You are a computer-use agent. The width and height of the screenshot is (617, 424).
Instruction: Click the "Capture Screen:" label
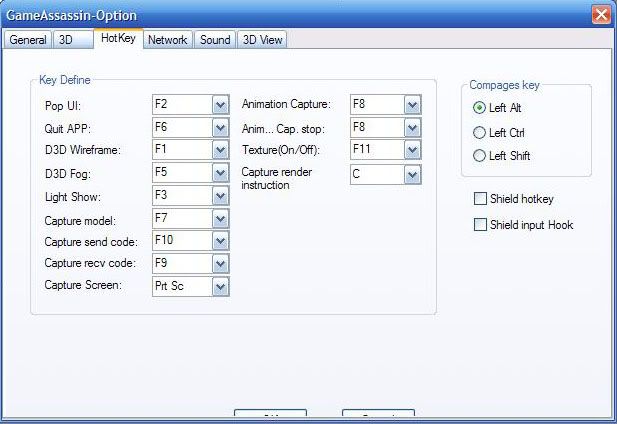83,285
